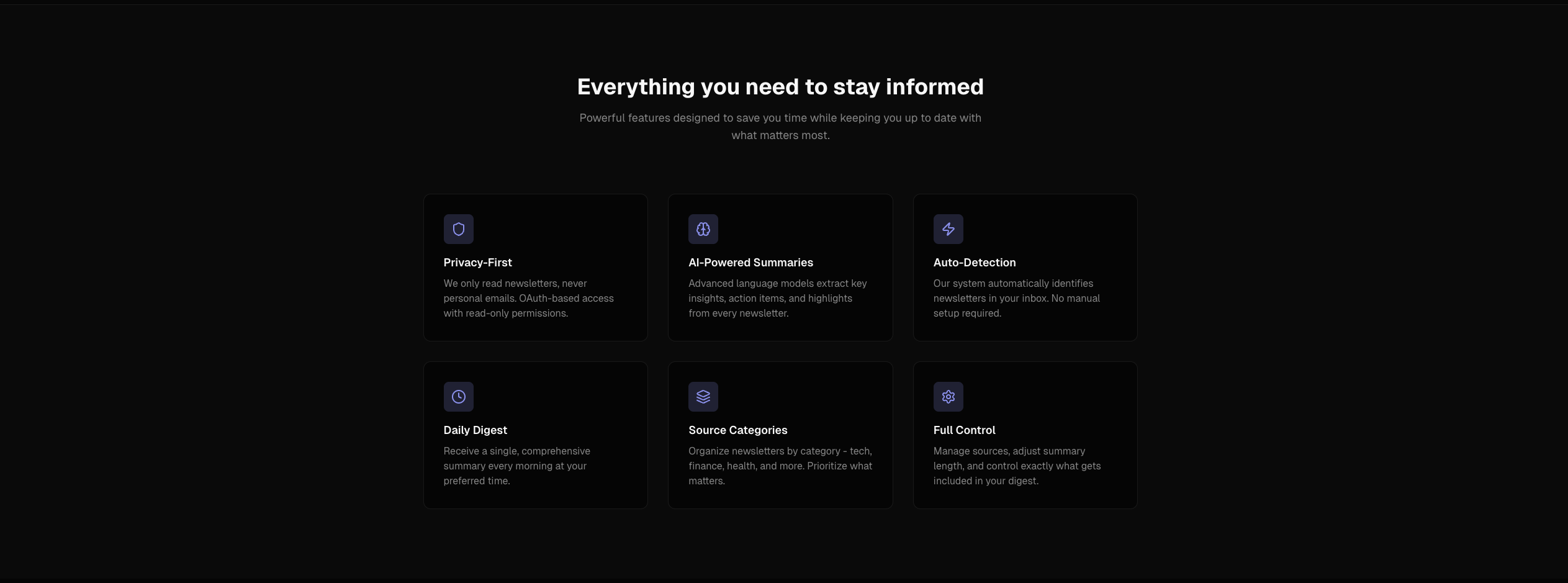Image resolution: width=1568 pixels, height=583 pixels.
Task: Click the AI-Powered Summaries heading
Action: 750,262
